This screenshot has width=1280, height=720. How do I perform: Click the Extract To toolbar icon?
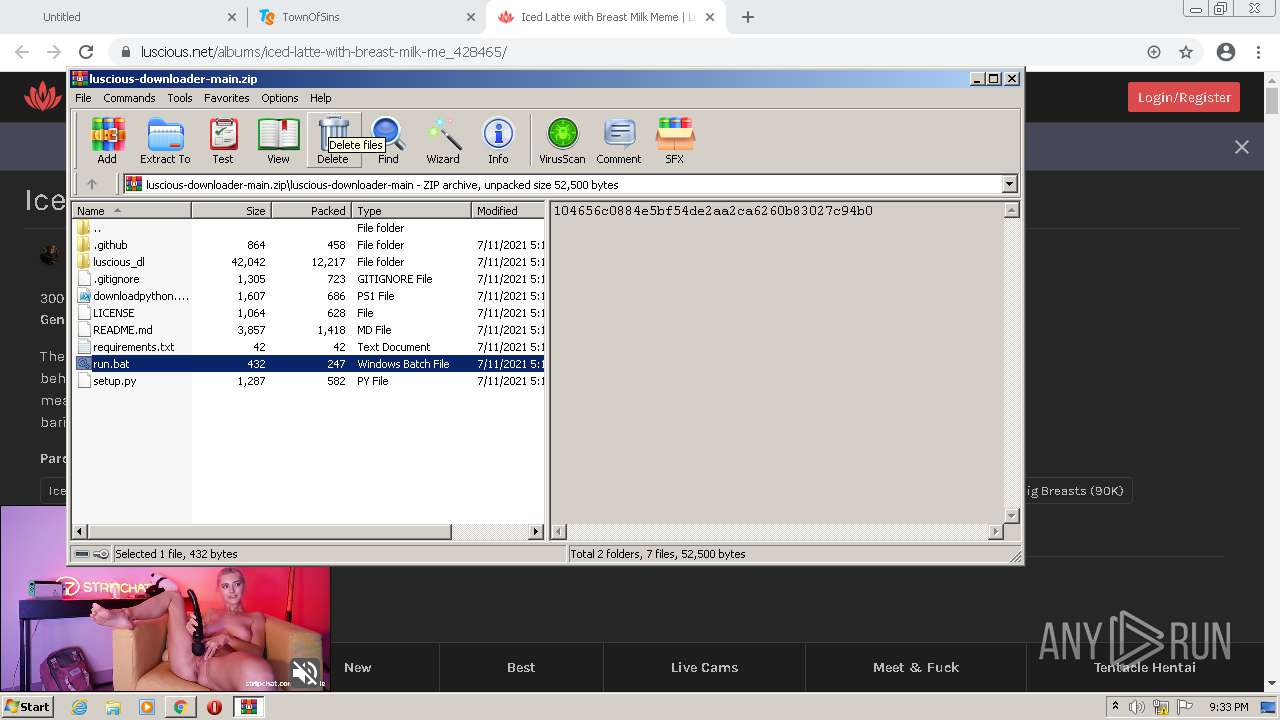165,140
